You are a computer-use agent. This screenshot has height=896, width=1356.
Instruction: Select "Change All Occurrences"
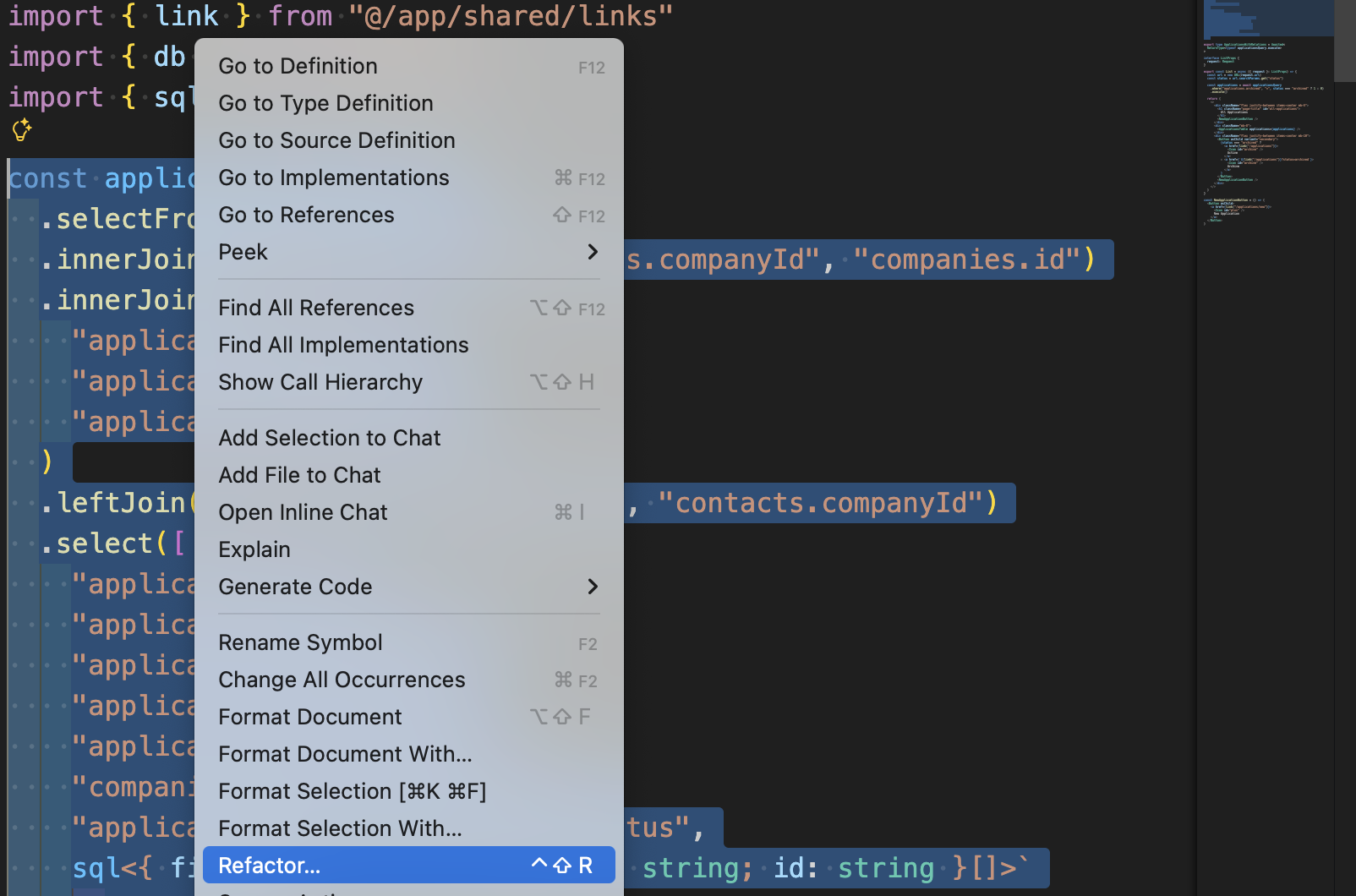click(342, 680)
